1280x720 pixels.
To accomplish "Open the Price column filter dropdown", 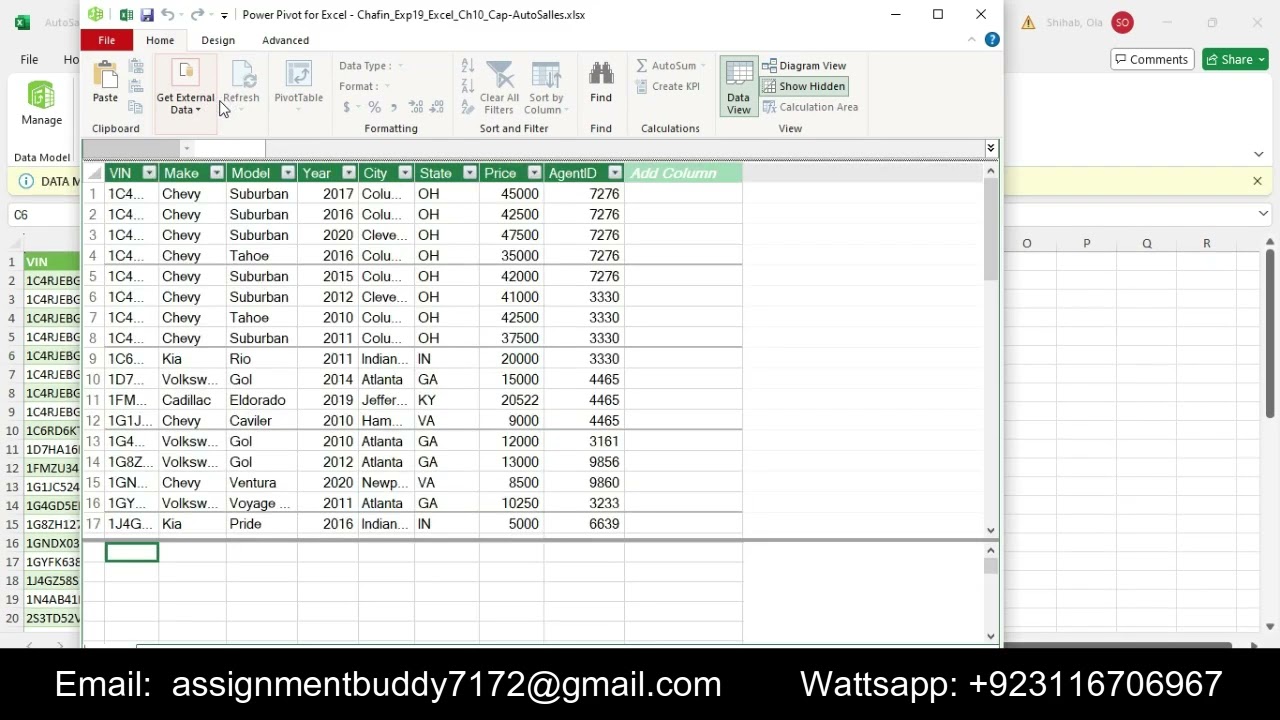I will click(534, 173).
